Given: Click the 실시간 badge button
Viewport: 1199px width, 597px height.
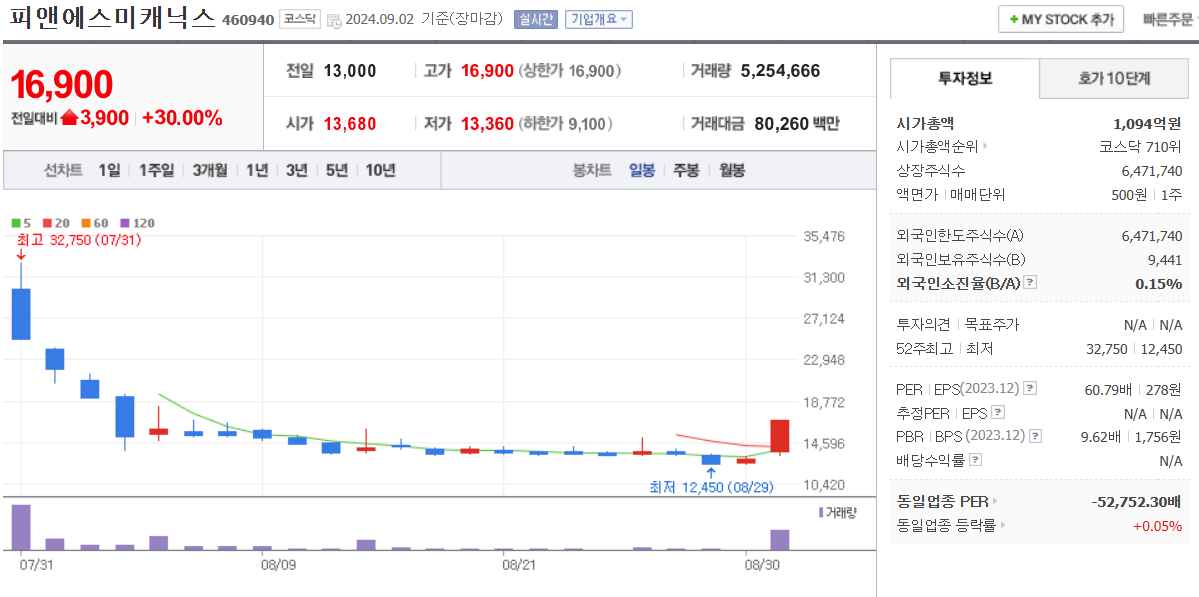Looking at the screenshot, I should (x=537, y=19).
